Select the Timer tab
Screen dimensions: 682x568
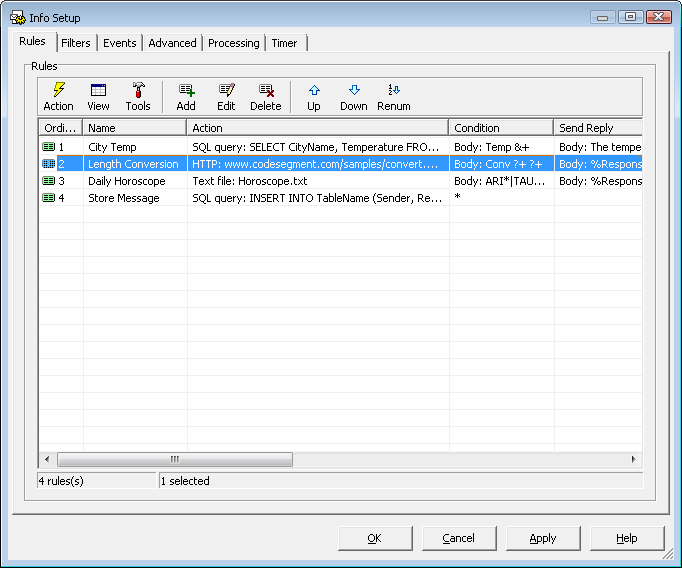click(x=285, y=43)
